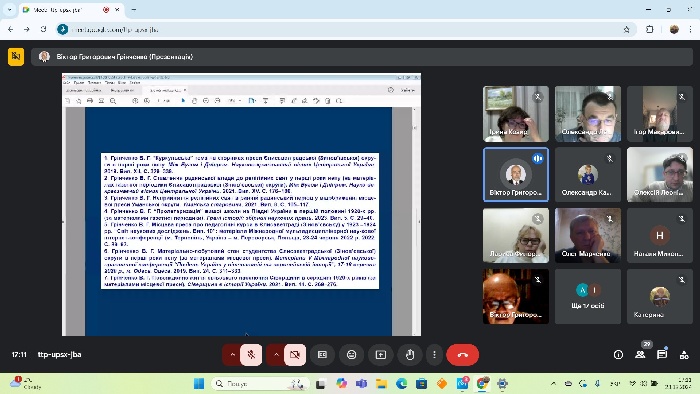Toggle closed captions button
Image resolution: width=700 pixels, height=394 pixels.
[x=322, y=355]
